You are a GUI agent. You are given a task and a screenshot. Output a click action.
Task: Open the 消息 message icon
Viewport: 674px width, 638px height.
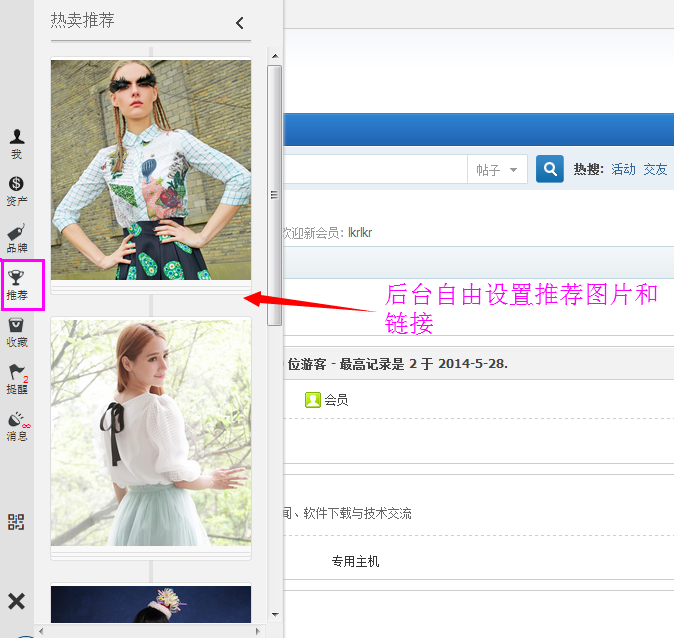[18, 426]
